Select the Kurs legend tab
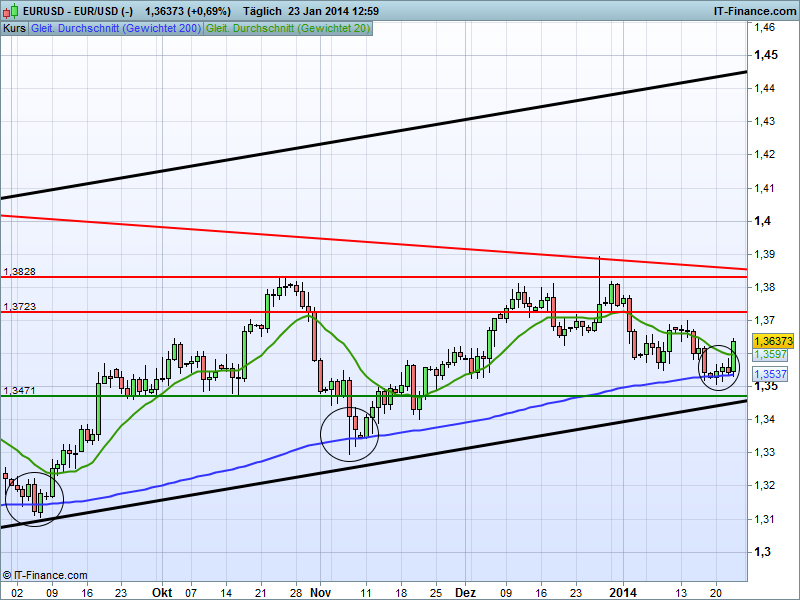The image size is (800, 600). coord(14,29)
